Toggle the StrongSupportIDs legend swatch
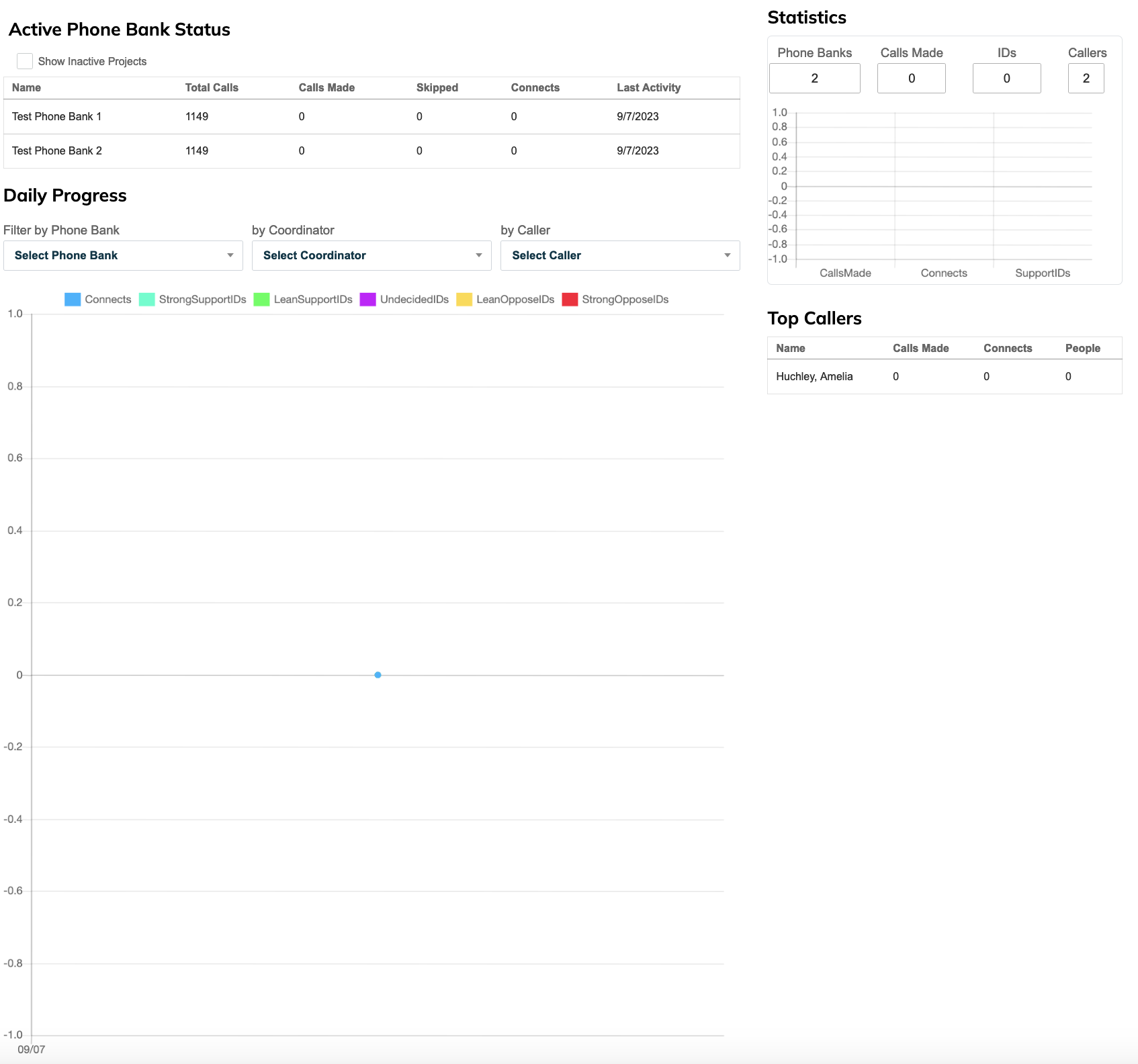This screenshot has height=1064, width=1138. click(146, 300)
